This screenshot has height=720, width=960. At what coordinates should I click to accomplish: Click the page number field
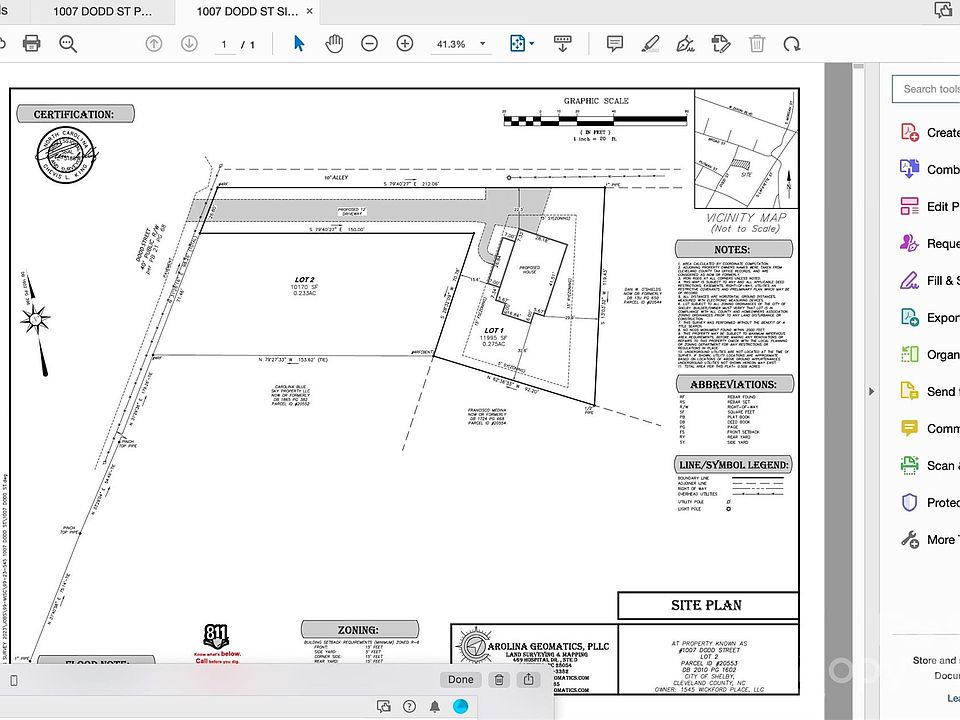224,44
